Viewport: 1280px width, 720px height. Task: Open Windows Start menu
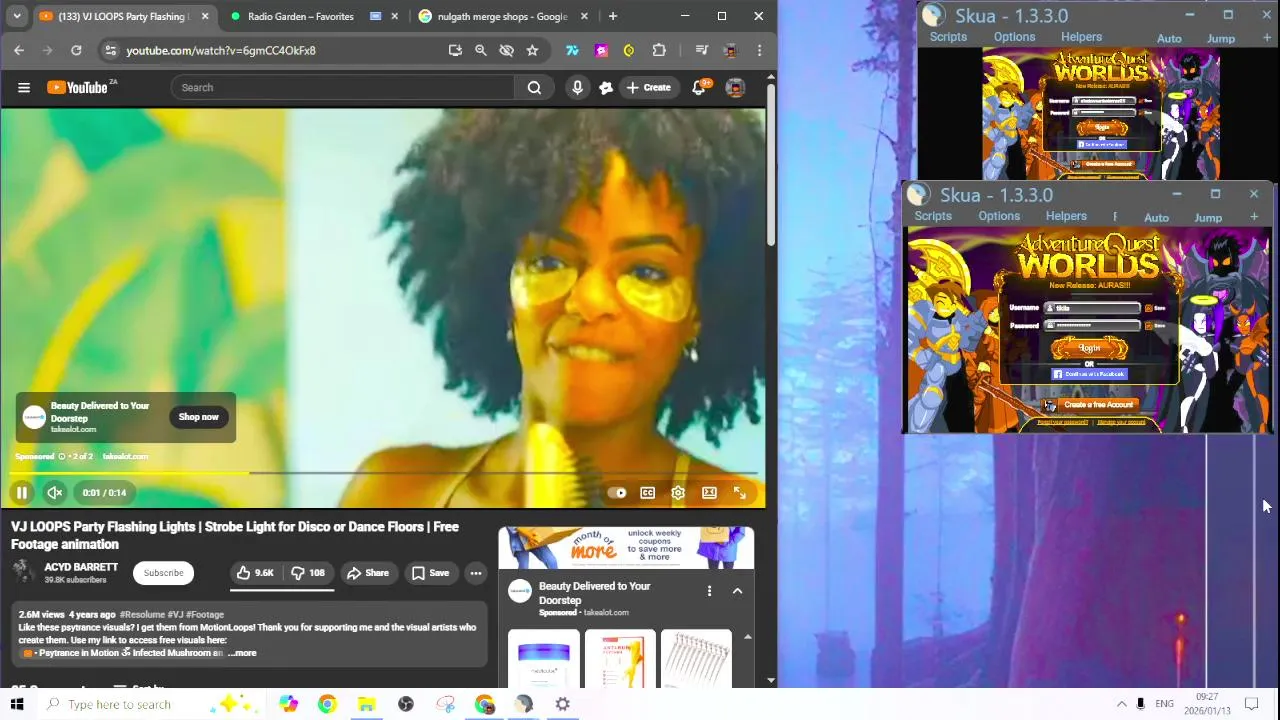tap(17, 704)
